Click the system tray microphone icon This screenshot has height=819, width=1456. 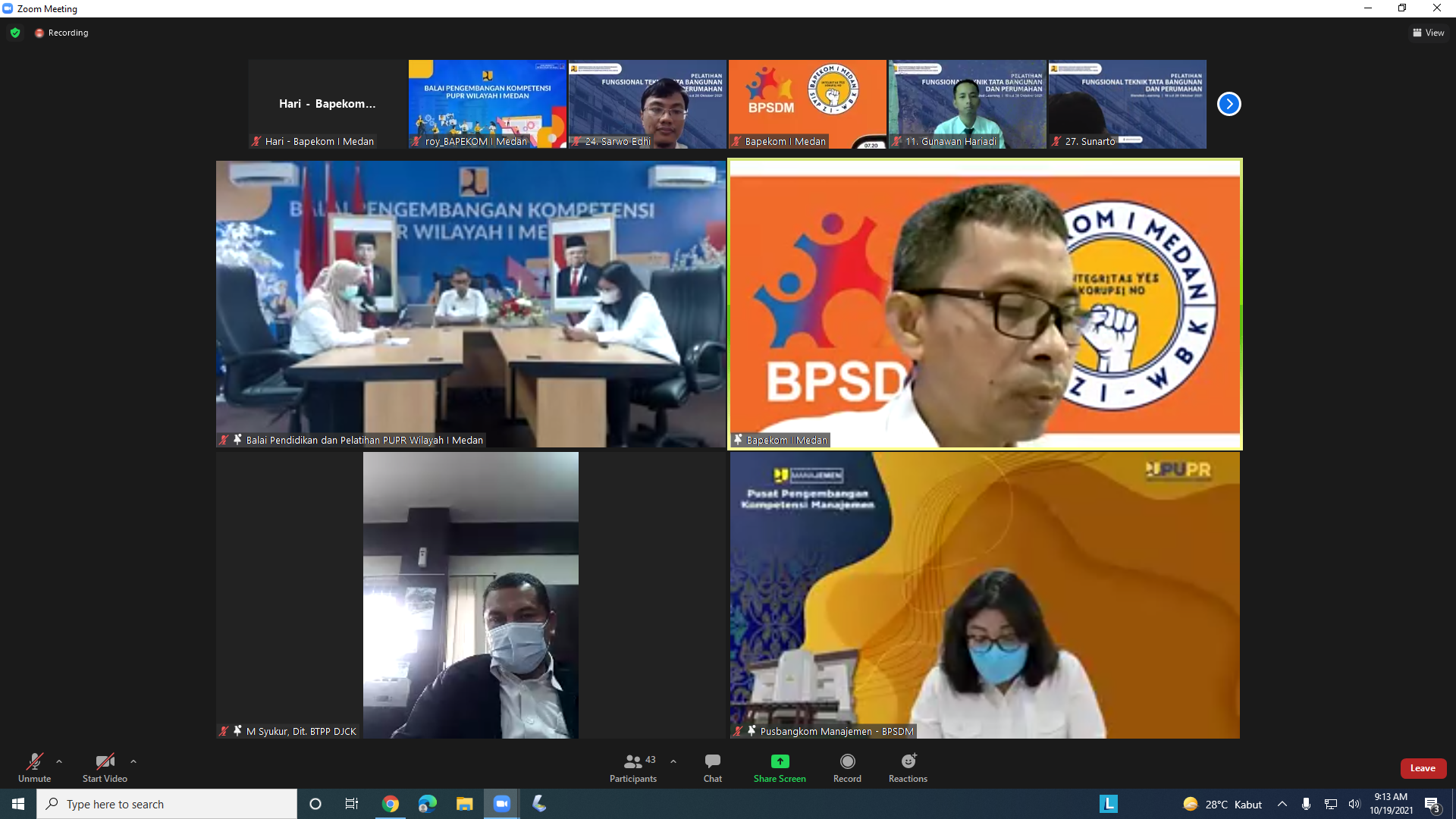1306,804
